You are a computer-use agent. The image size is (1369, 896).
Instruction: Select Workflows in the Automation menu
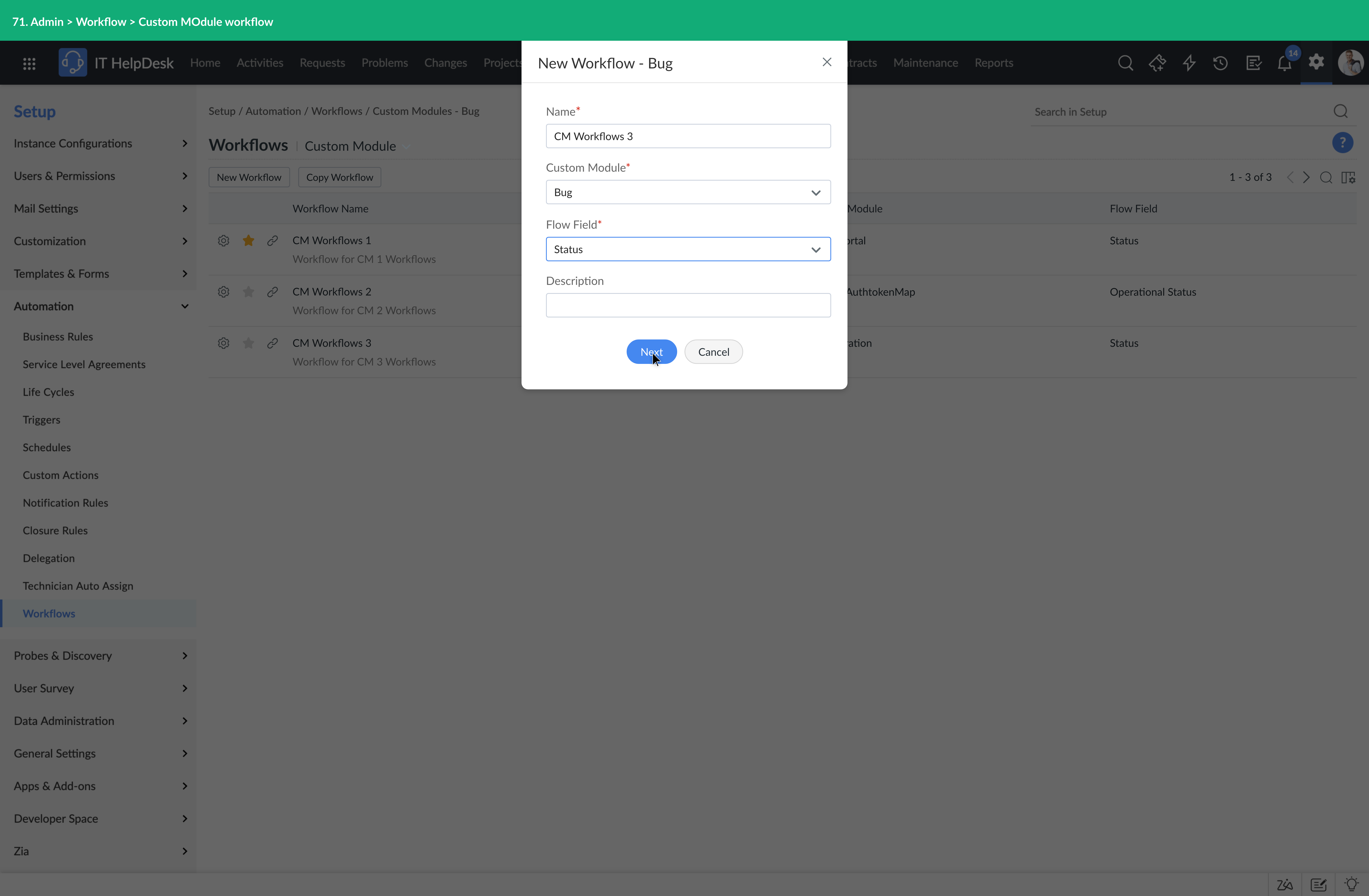click(x=49, y=614)
